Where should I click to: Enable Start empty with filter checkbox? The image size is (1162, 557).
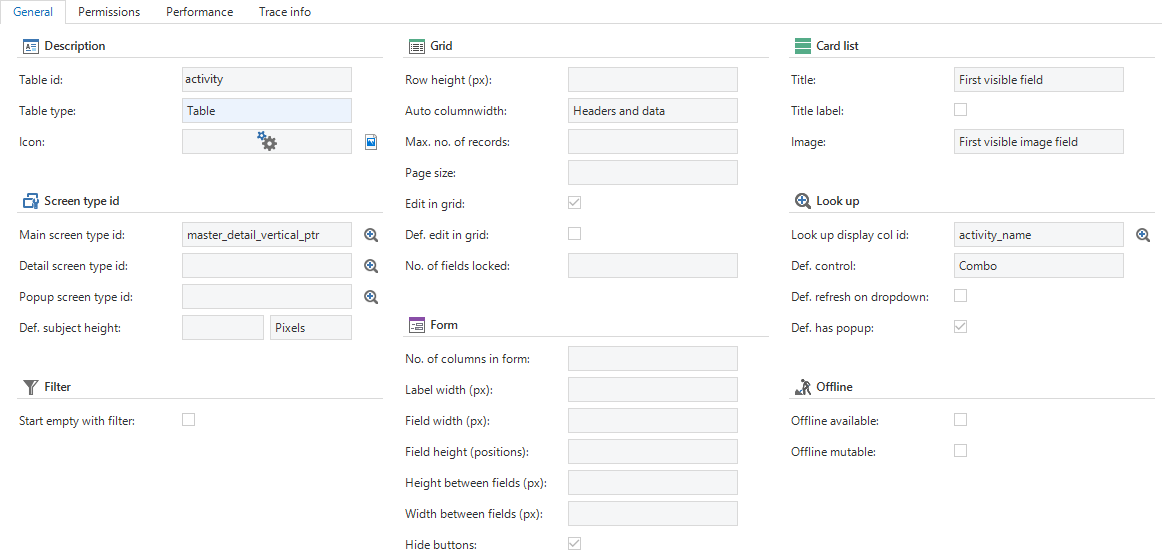coord(189,420)
